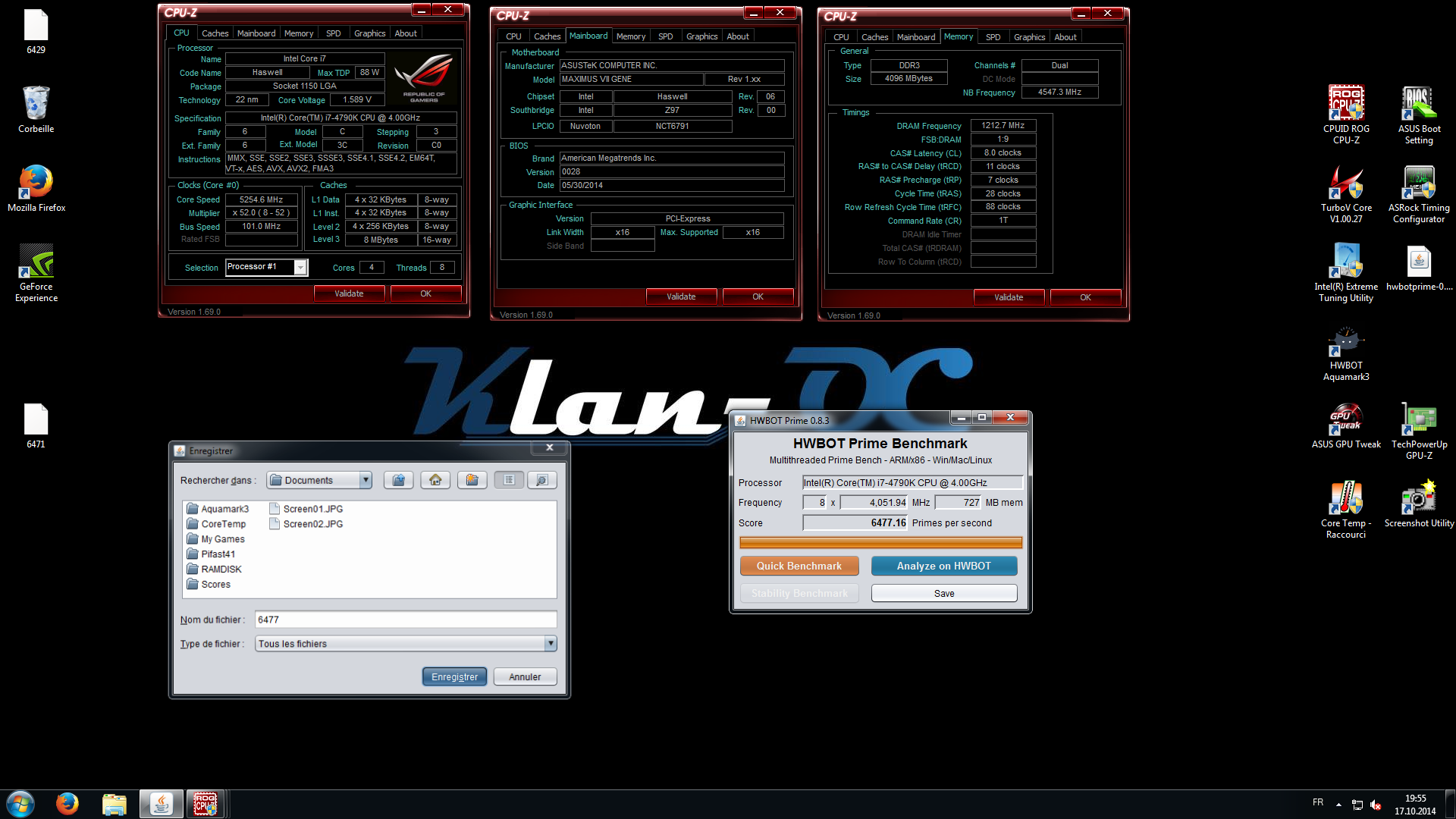The width and height of the screenshot is (1456, 819).
Task: Select the hwbotprime jar file icon
Action: coord(1419,268)
